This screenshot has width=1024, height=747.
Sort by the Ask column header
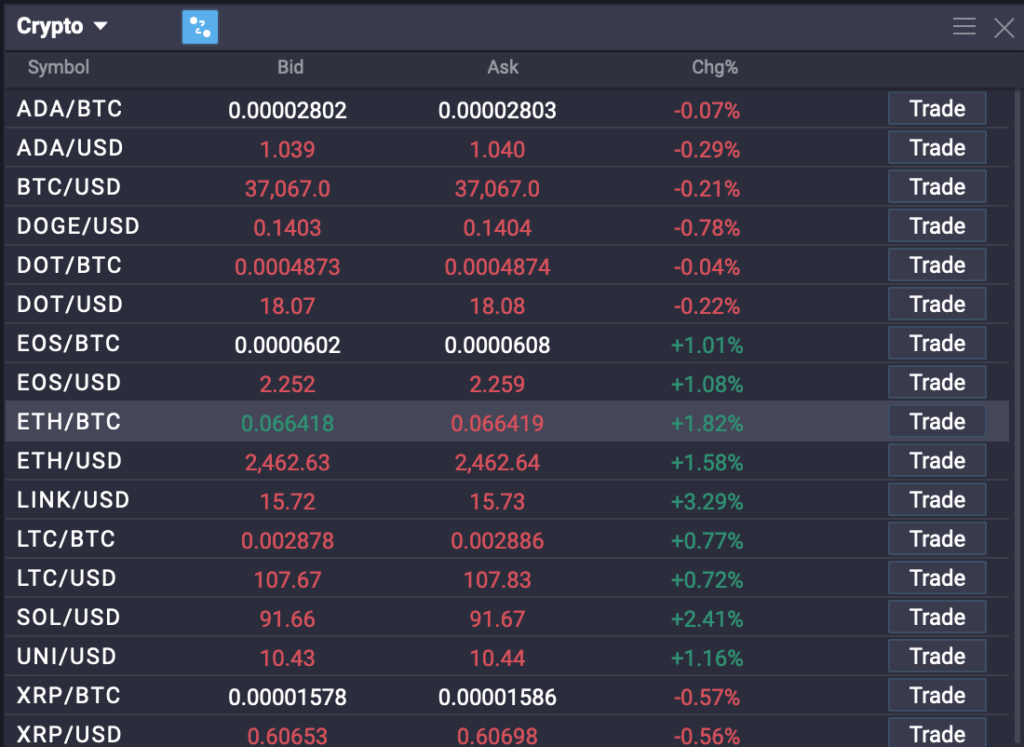502,67
